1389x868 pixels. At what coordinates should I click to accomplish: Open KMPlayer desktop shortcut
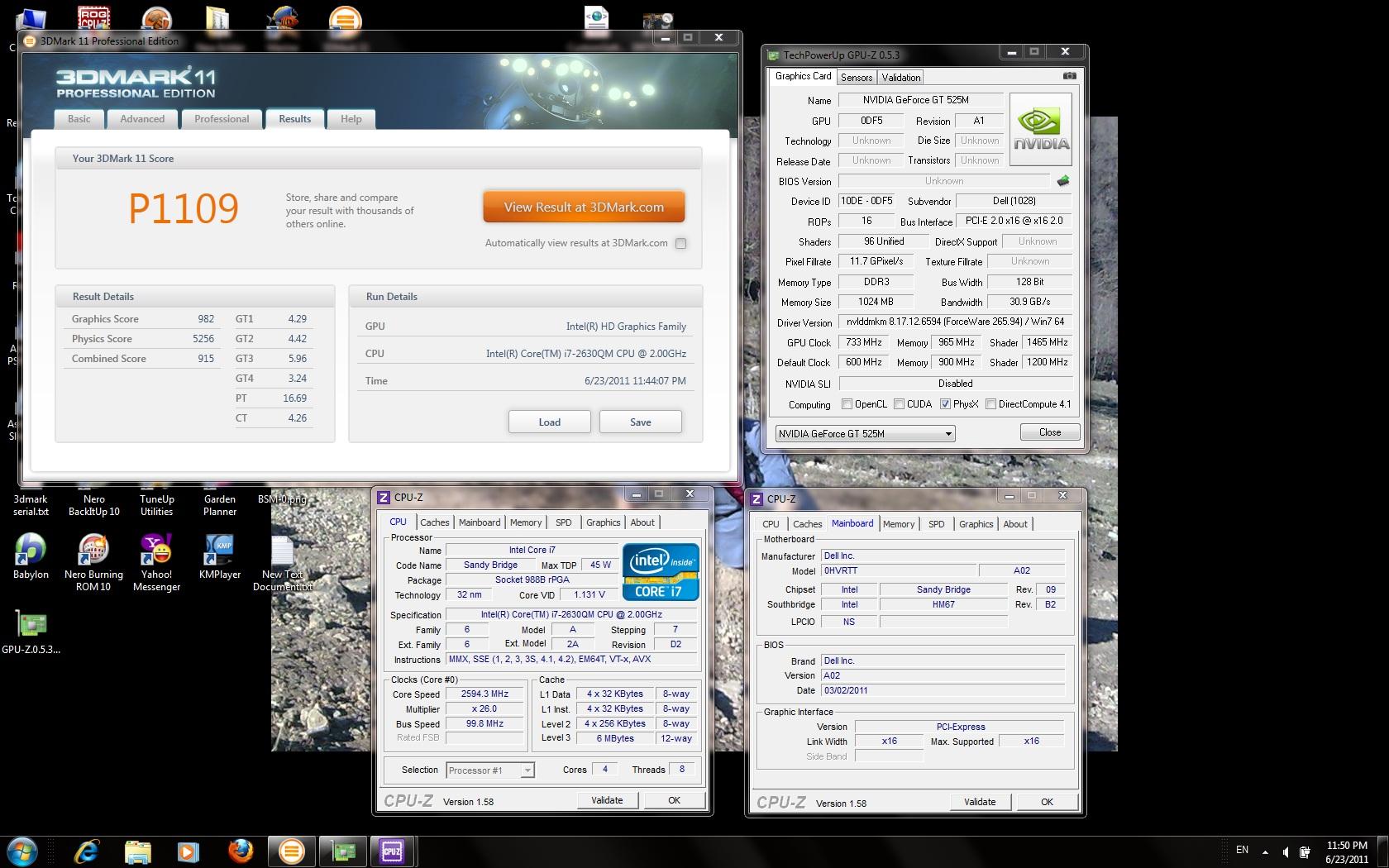coord(220,556)
